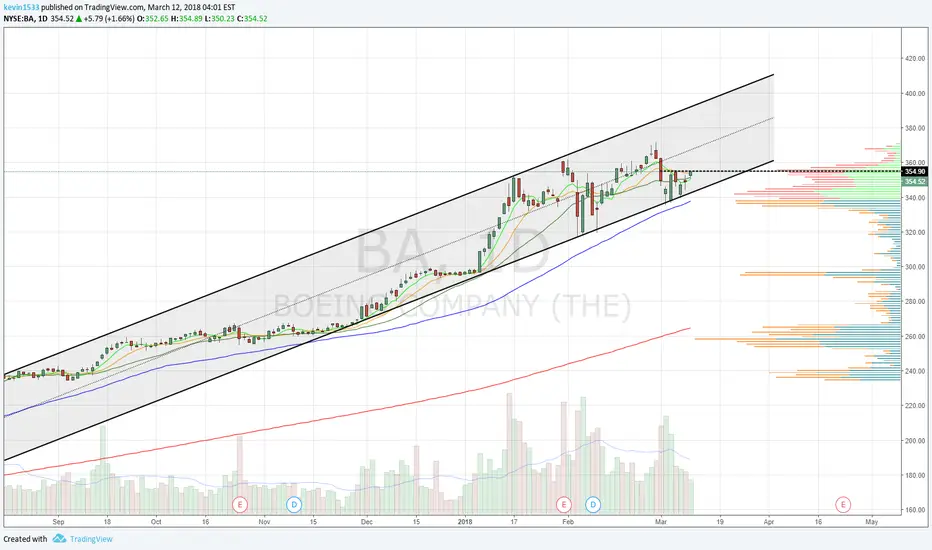Click the 160.00 price axis label
Screen dimensions: 932x550
pyautogui.click(x=915, y=510)
